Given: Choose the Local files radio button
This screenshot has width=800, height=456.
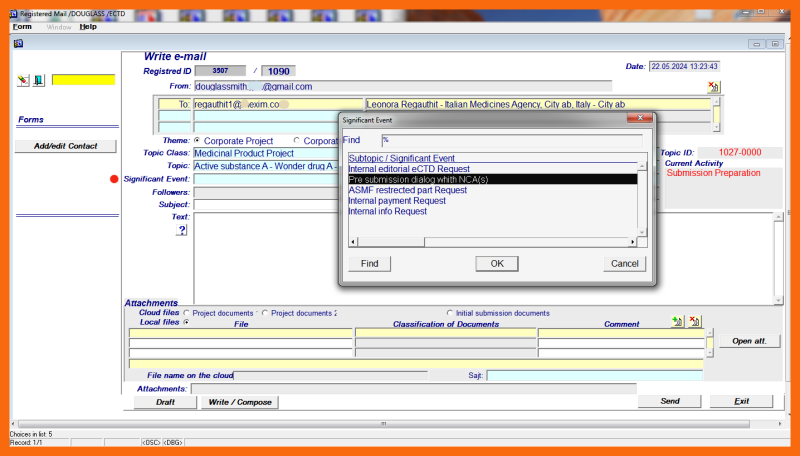Looking at the screenshot, I should [x=186, y=322].
